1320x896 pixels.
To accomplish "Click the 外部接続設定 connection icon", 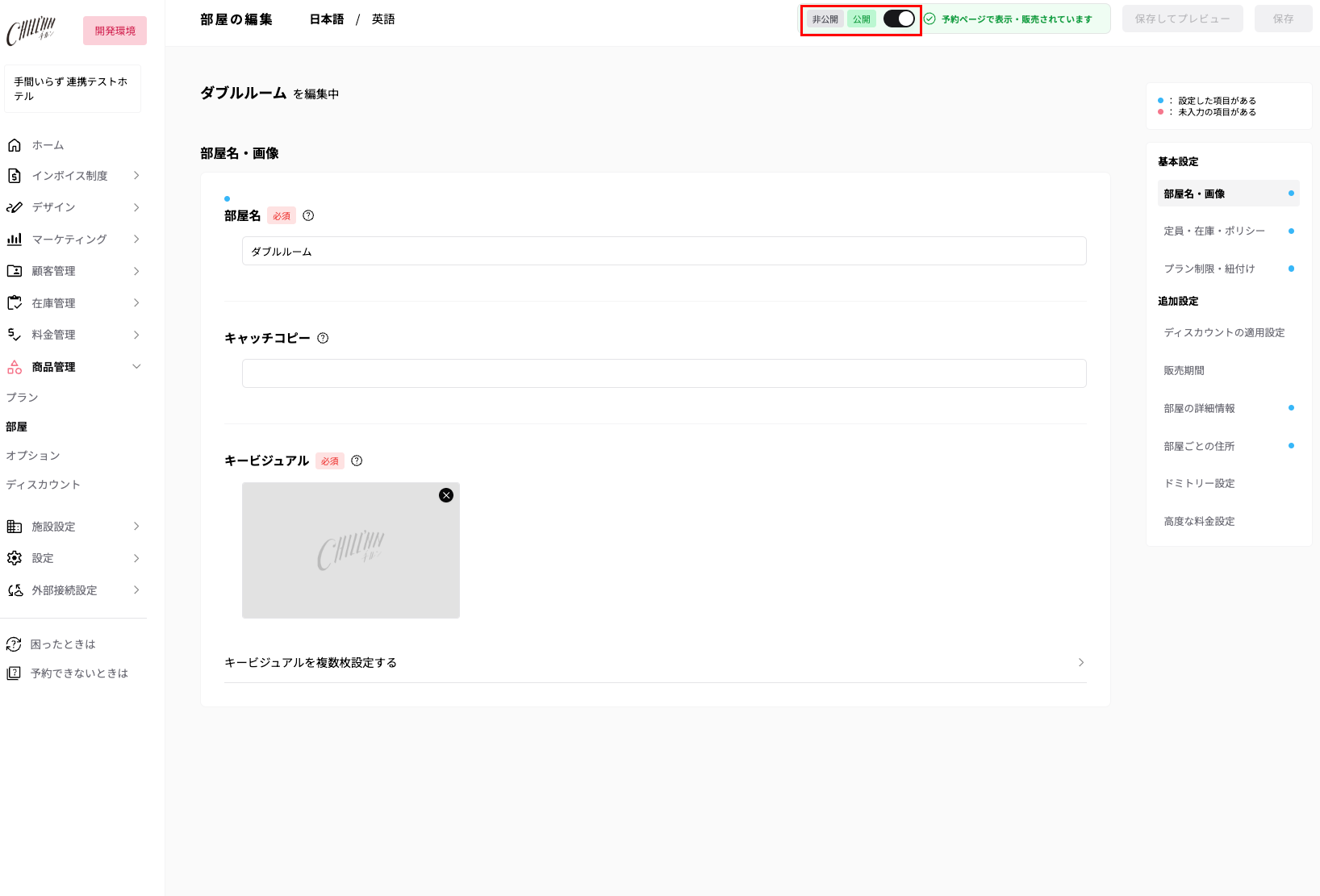I will 14,590.
